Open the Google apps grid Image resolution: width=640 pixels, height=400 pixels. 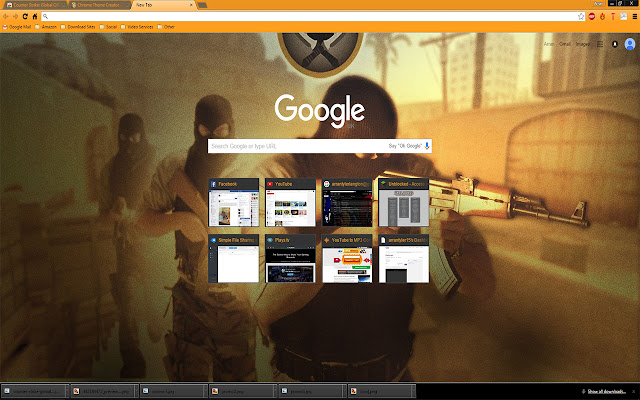click(x=600, y=44)
